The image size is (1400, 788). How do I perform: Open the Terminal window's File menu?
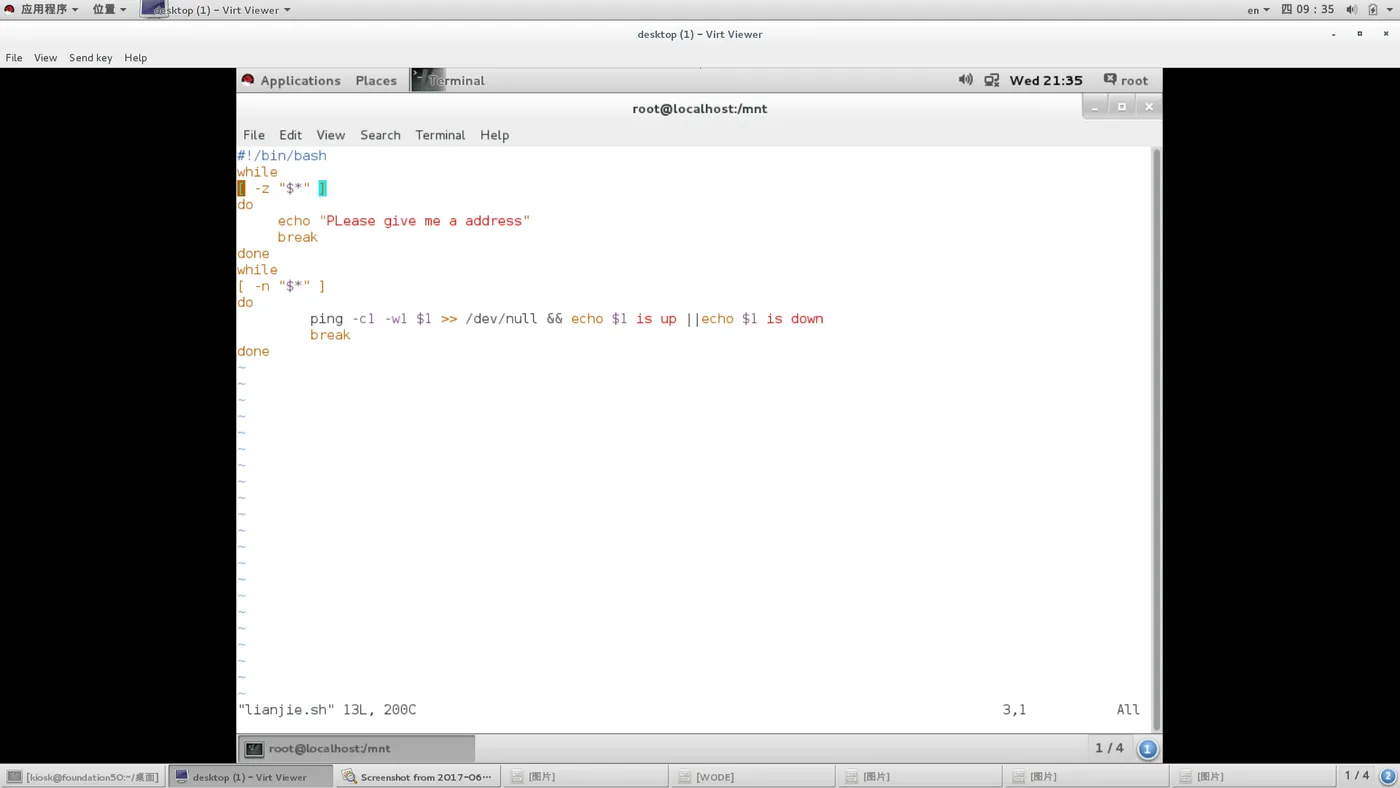[254, 135]
